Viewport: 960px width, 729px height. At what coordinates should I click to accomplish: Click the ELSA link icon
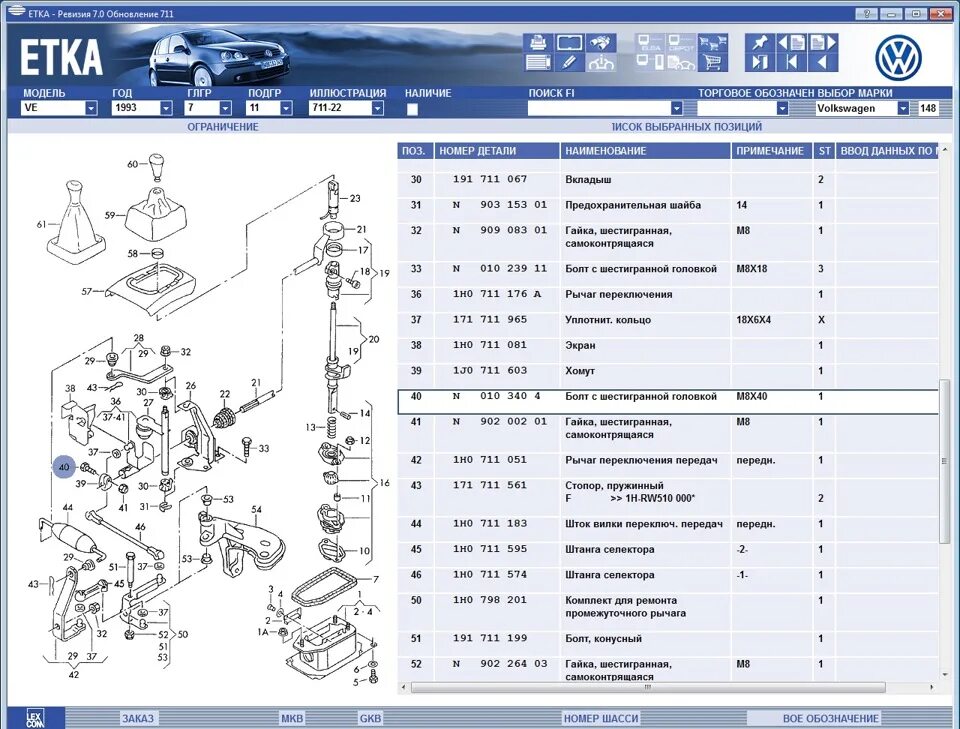650,43
